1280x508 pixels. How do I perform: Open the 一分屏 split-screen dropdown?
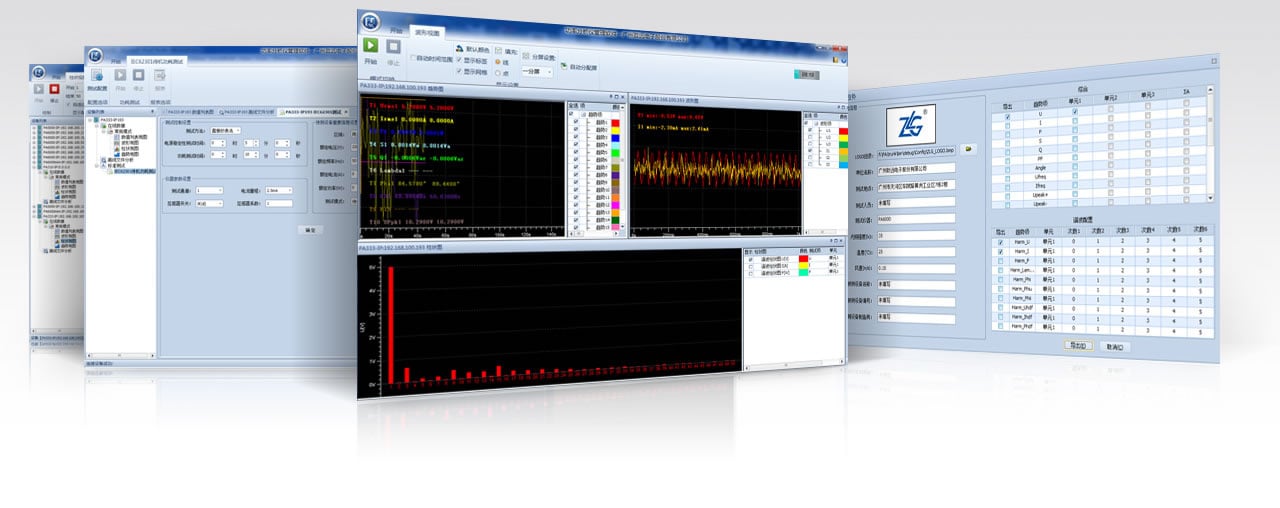coord(537,72)
